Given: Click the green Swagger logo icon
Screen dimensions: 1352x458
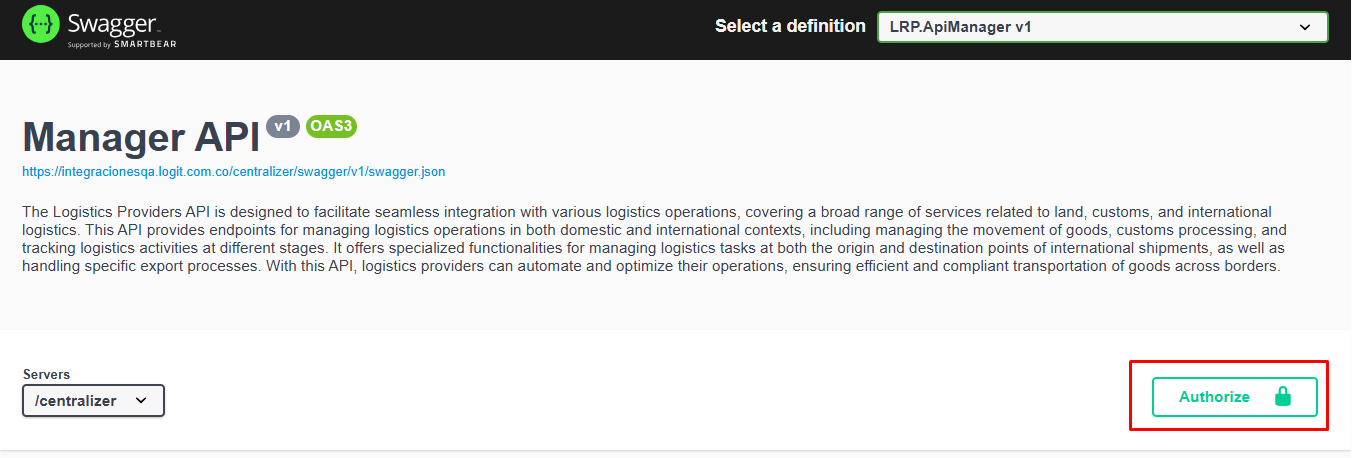Looking at the screenshot, I should click(41, 24).
